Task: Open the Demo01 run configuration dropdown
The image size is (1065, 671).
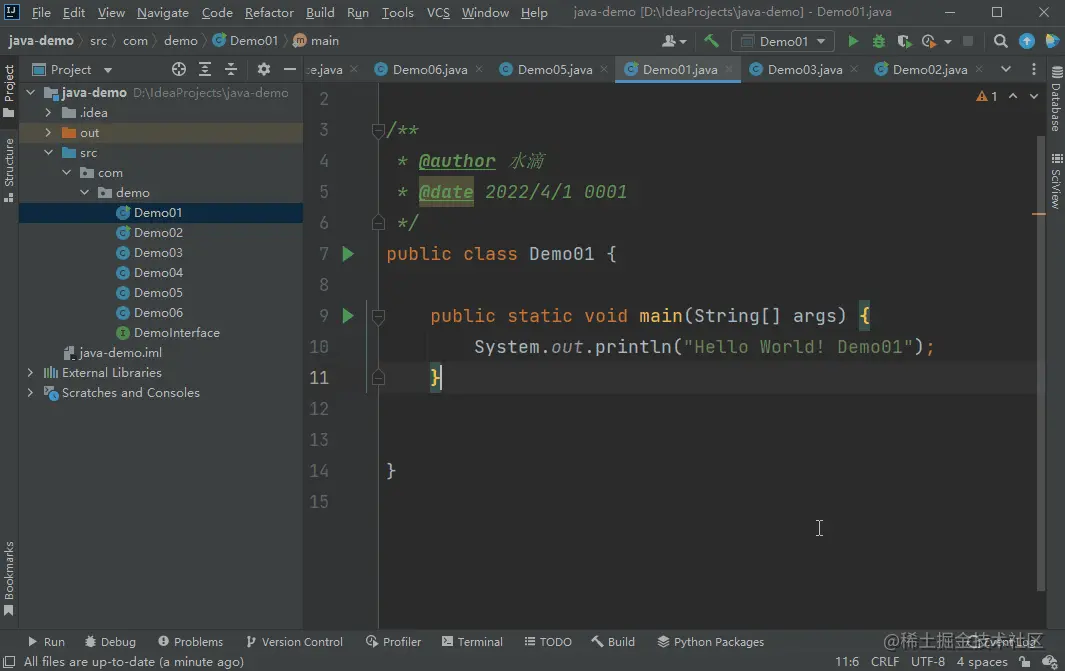Action: click(x=783, y=41)
